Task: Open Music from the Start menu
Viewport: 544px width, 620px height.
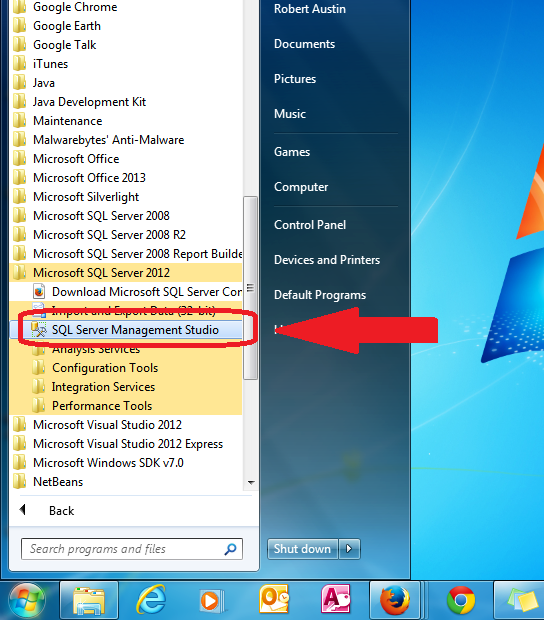Action: click(x=290, y=114)
